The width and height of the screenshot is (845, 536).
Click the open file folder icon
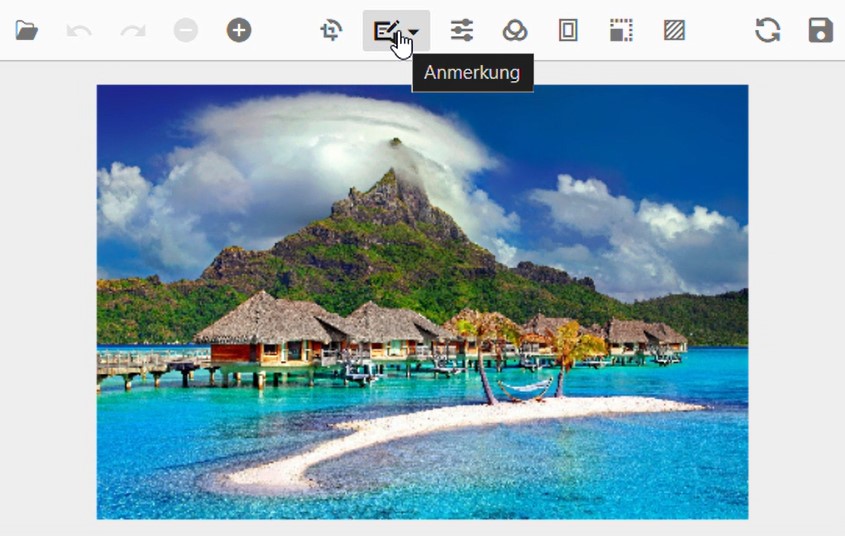[27, 30]
